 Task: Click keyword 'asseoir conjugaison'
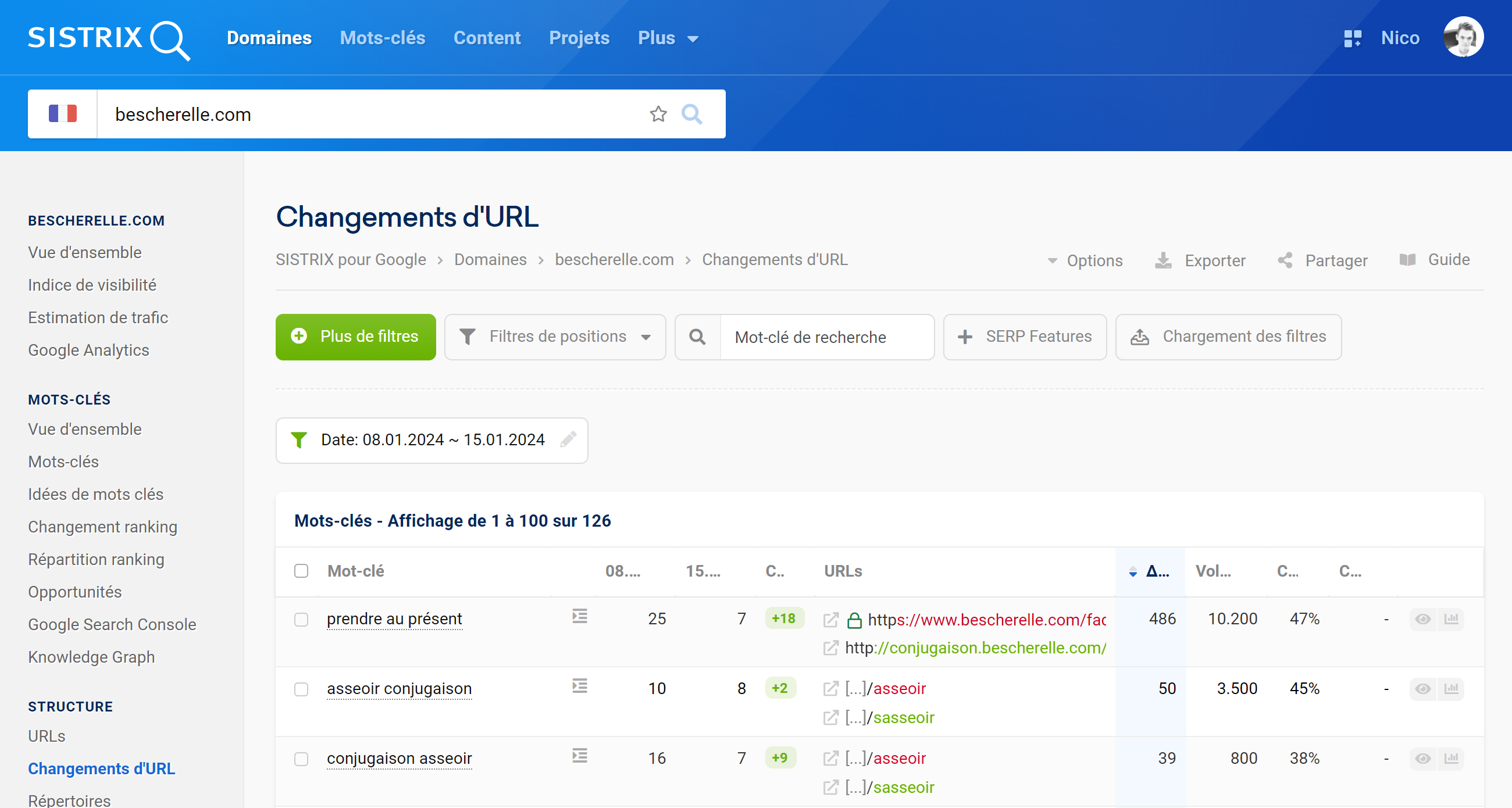(399, 689)
